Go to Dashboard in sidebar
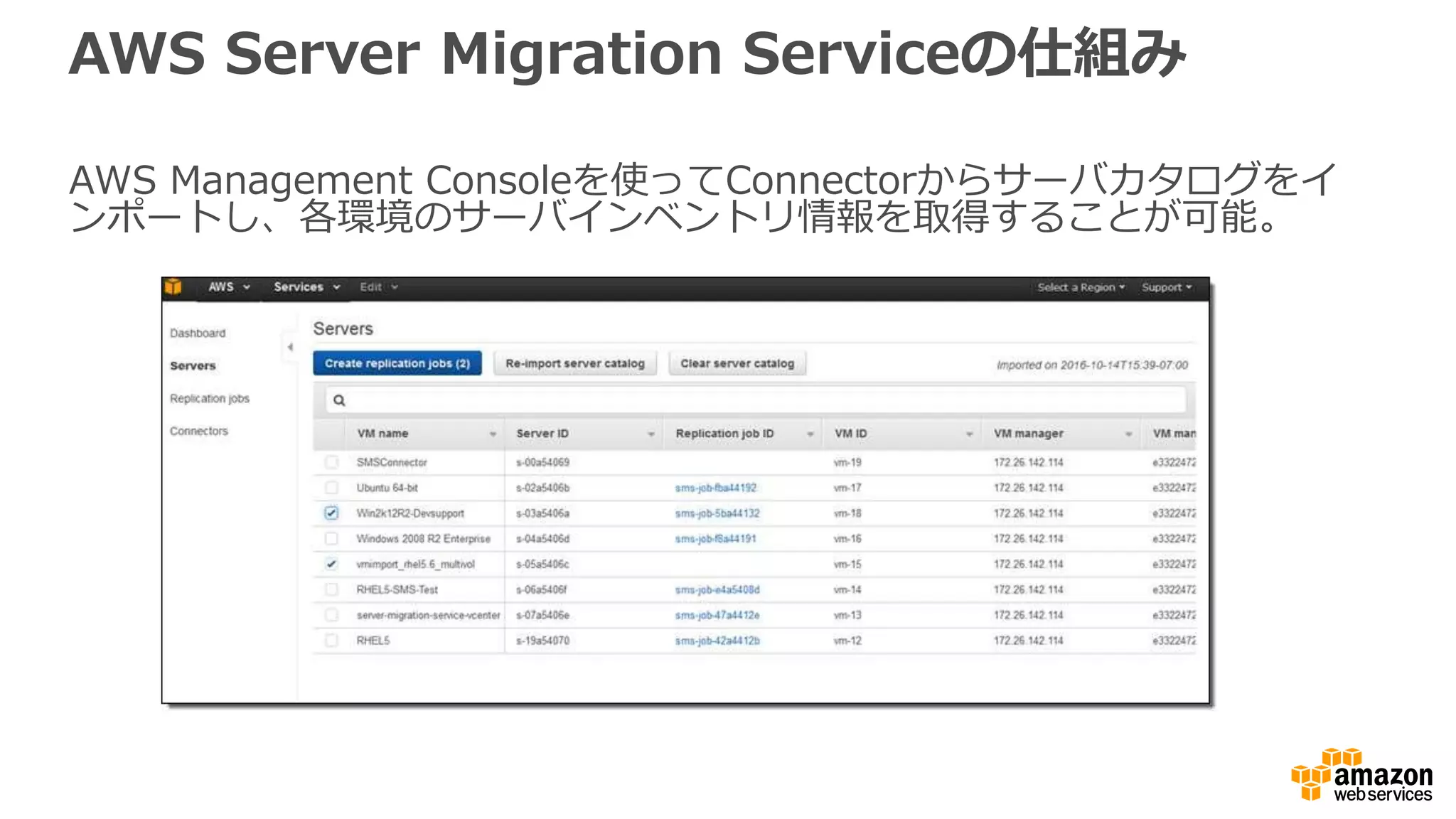 (x=198, y=333)
